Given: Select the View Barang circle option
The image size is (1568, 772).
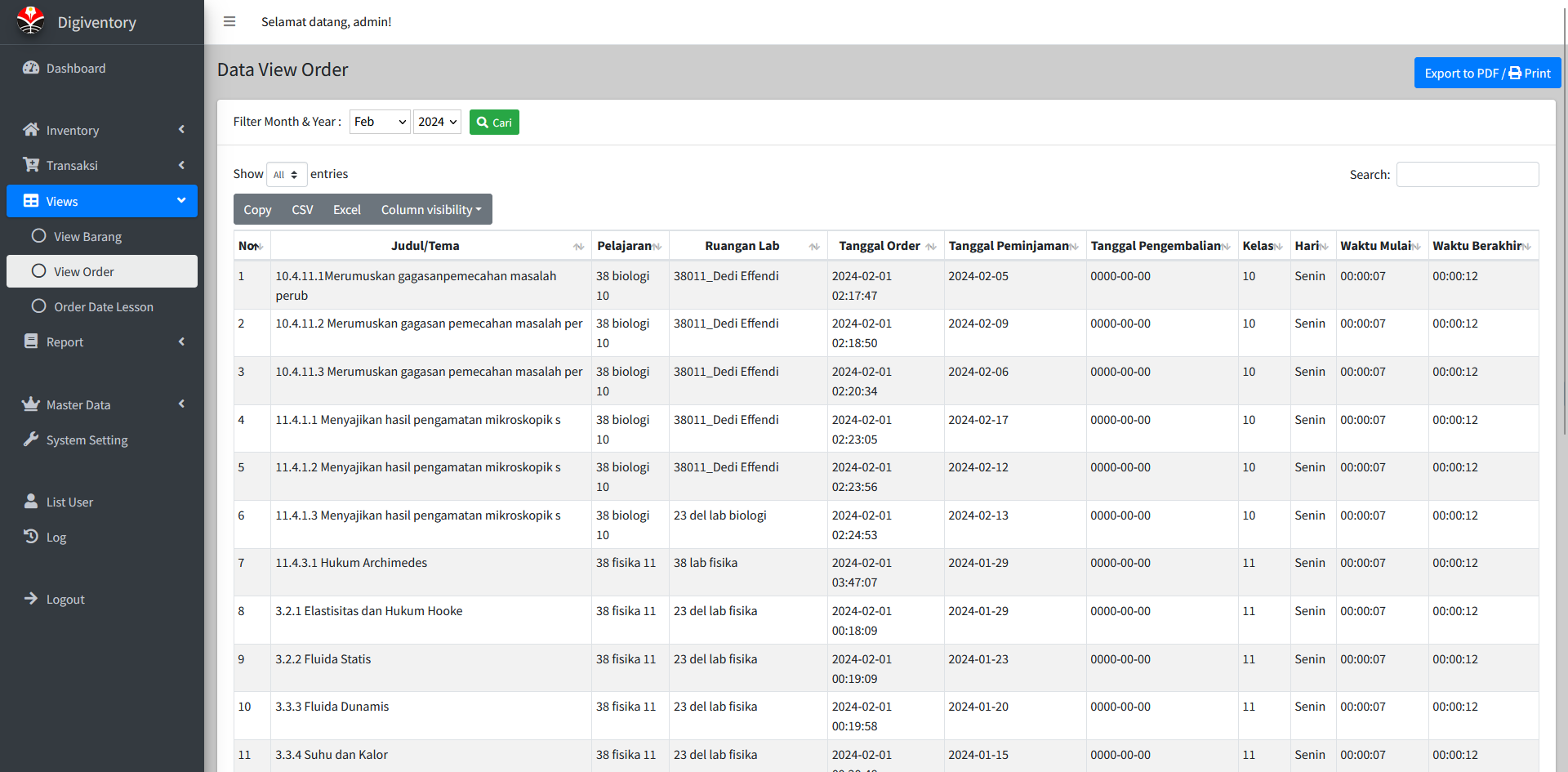Looking at the screenshot, I should click(38, 236).
